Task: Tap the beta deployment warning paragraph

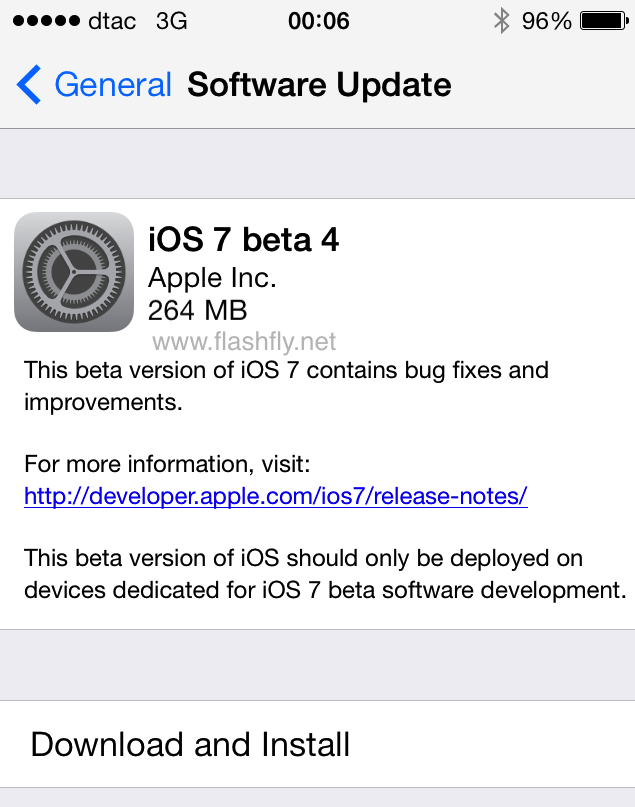Action: [325, 573]
